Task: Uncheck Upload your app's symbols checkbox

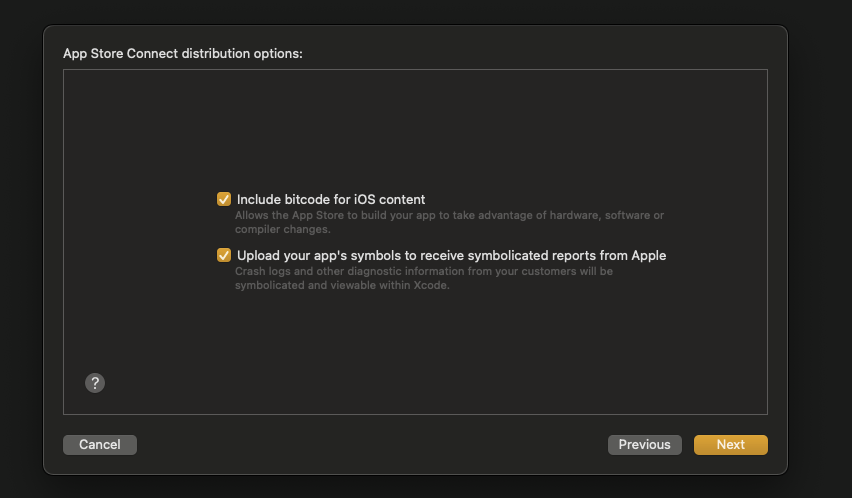Action: coord(224,255)
